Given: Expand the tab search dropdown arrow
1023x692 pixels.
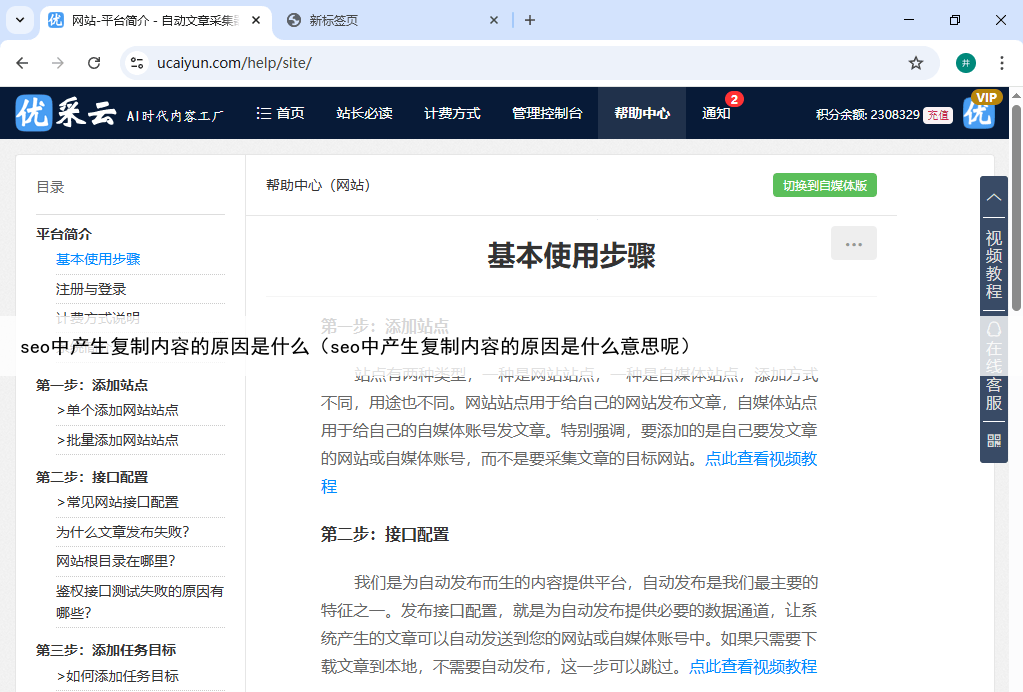Looking at the screenshot, I should (x=19, y=20).
